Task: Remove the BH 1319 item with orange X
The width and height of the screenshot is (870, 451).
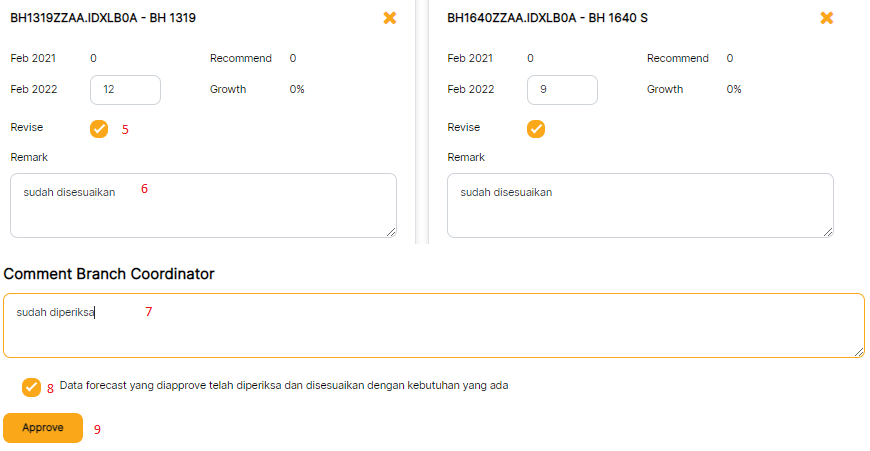Action: coord(390,18)
